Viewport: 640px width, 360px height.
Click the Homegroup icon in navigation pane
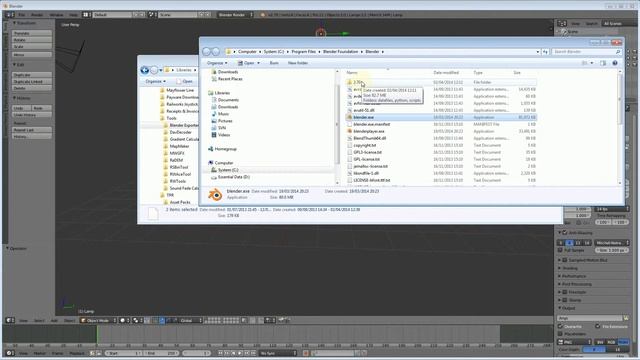pos(211,149)
